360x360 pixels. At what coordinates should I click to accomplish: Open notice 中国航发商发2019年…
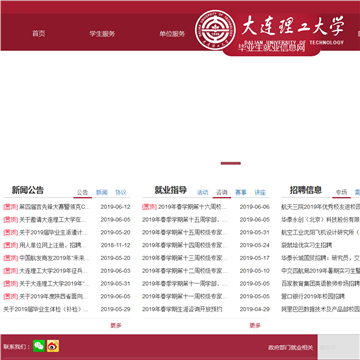click(47, 258)
